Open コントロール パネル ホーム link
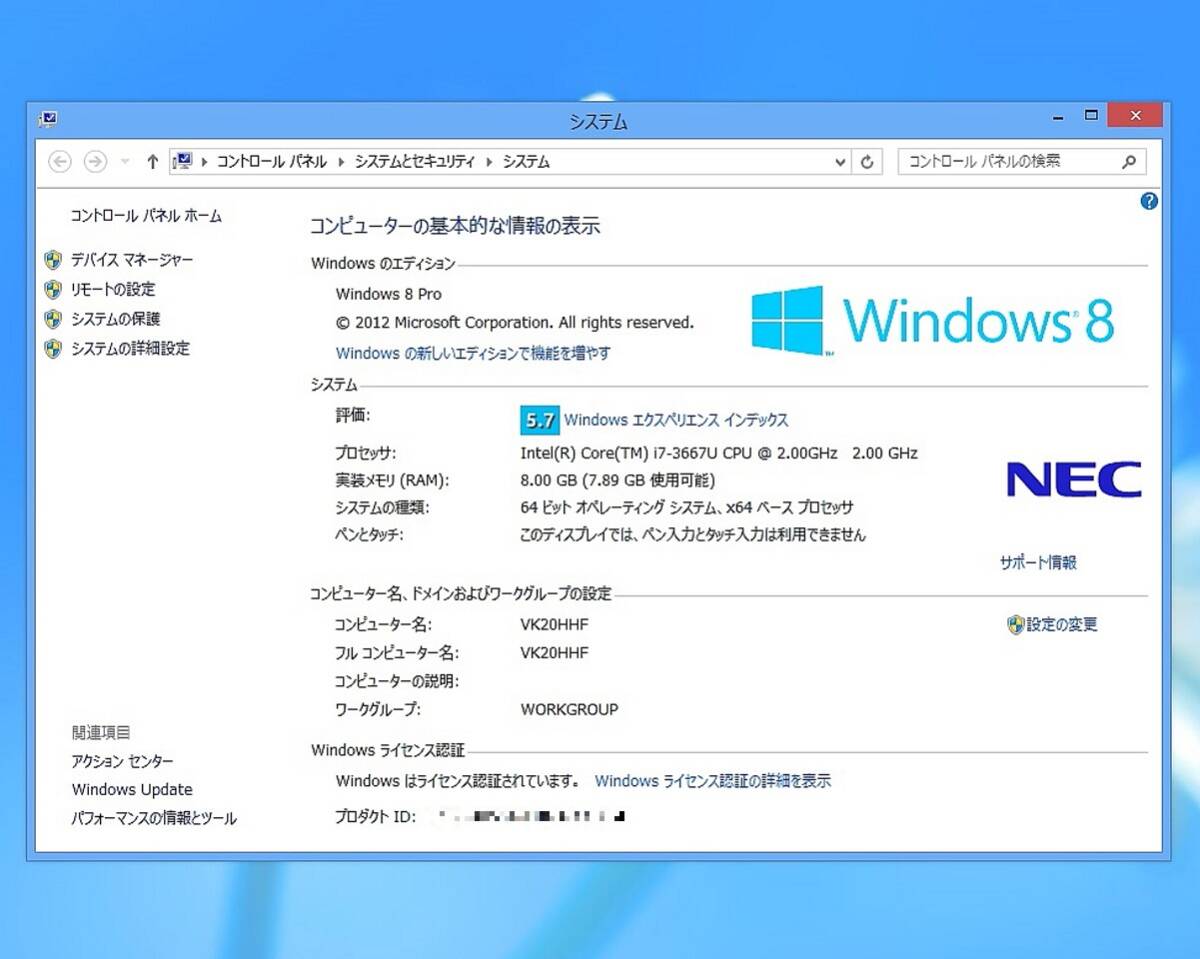The image size is (1200, 959). 146,215
